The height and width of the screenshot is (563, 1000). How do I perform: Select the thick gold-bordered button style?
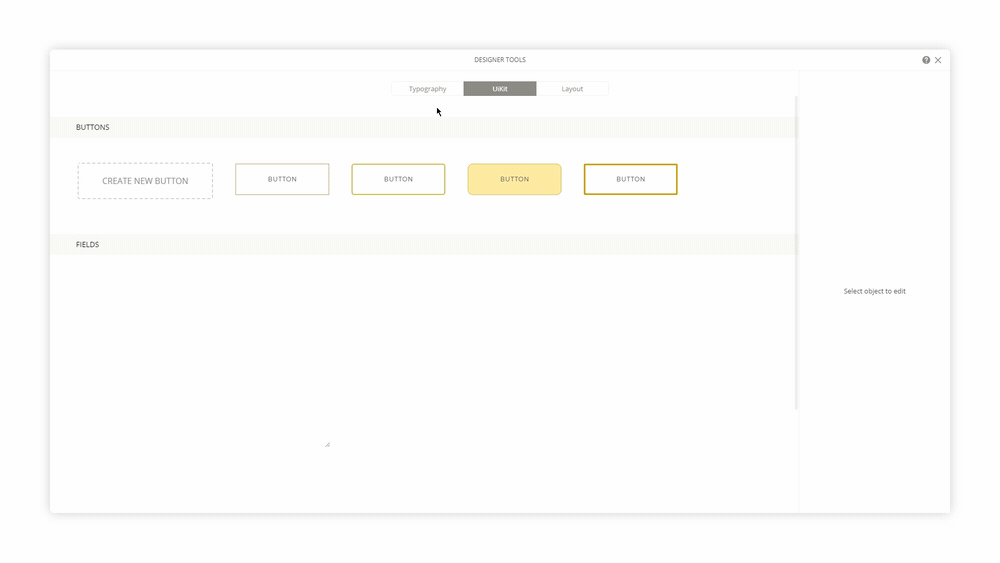[630, 179]
